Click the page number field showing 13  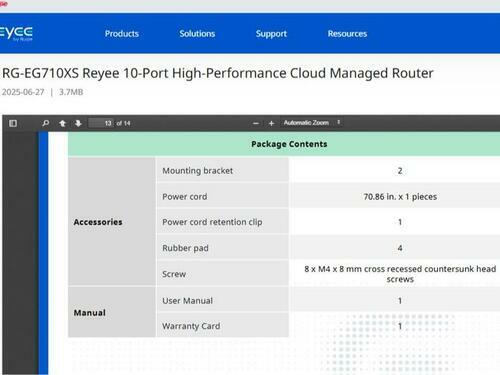point(101,123)
